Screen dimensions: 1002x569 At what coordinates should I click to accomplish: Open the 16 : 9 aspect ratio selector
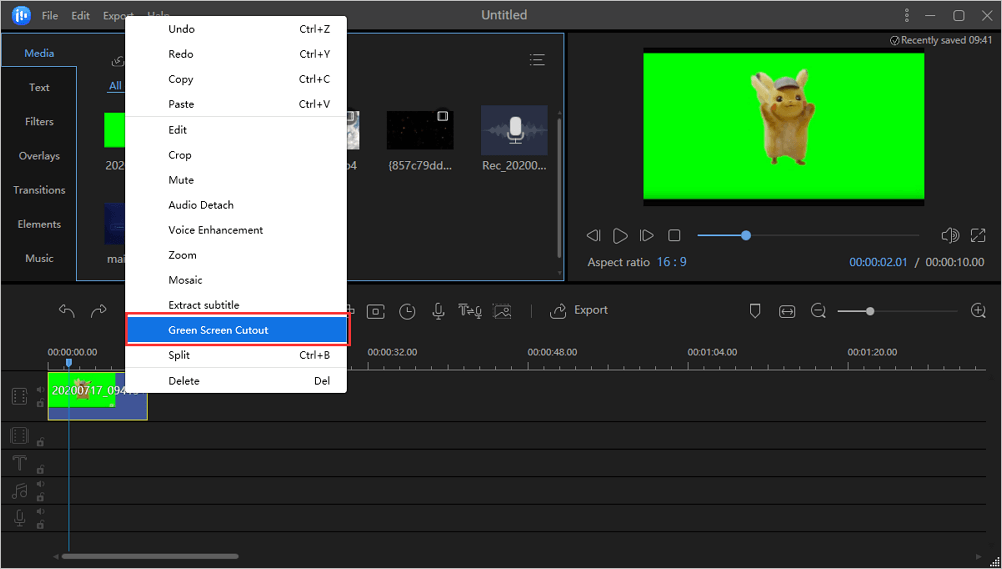tap(671, 262)
